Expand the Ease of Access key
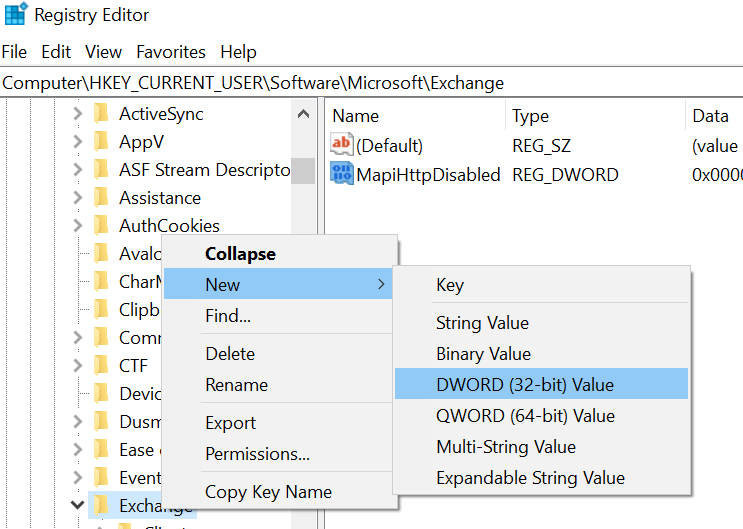Viewport: 743px width, 529px height. 78,449
